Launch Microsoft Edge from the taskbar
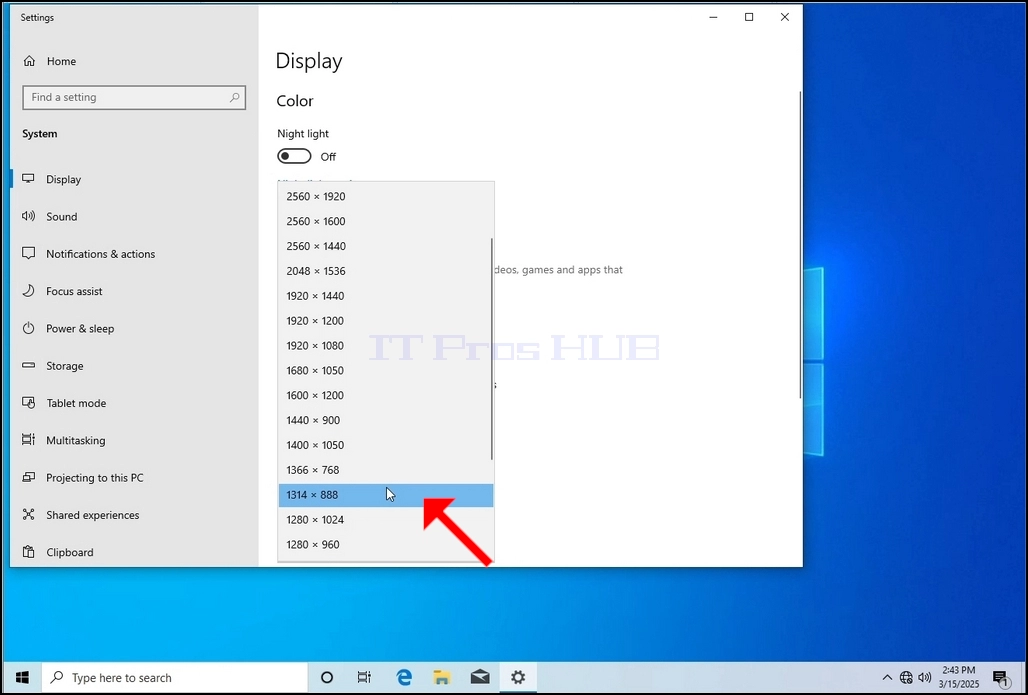This screenshot has height=695, width=1028. pos(404,677)
